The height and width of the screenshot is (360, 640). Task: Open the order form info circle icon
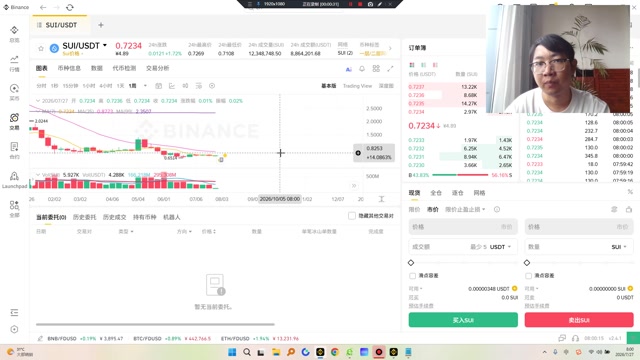click(497, 209)
